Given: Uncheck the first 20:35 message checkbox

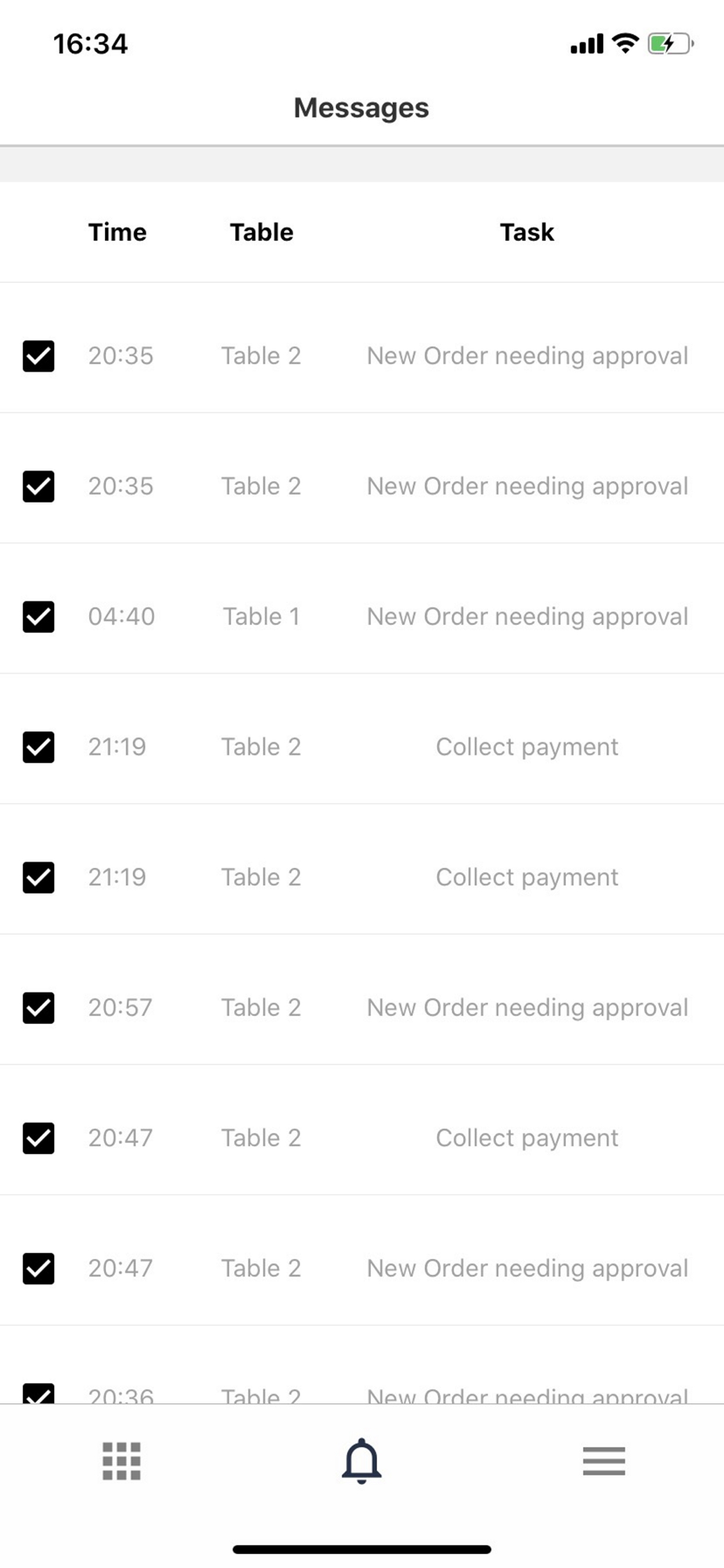Looking at the screenshot, I should (x=38, y=356).
